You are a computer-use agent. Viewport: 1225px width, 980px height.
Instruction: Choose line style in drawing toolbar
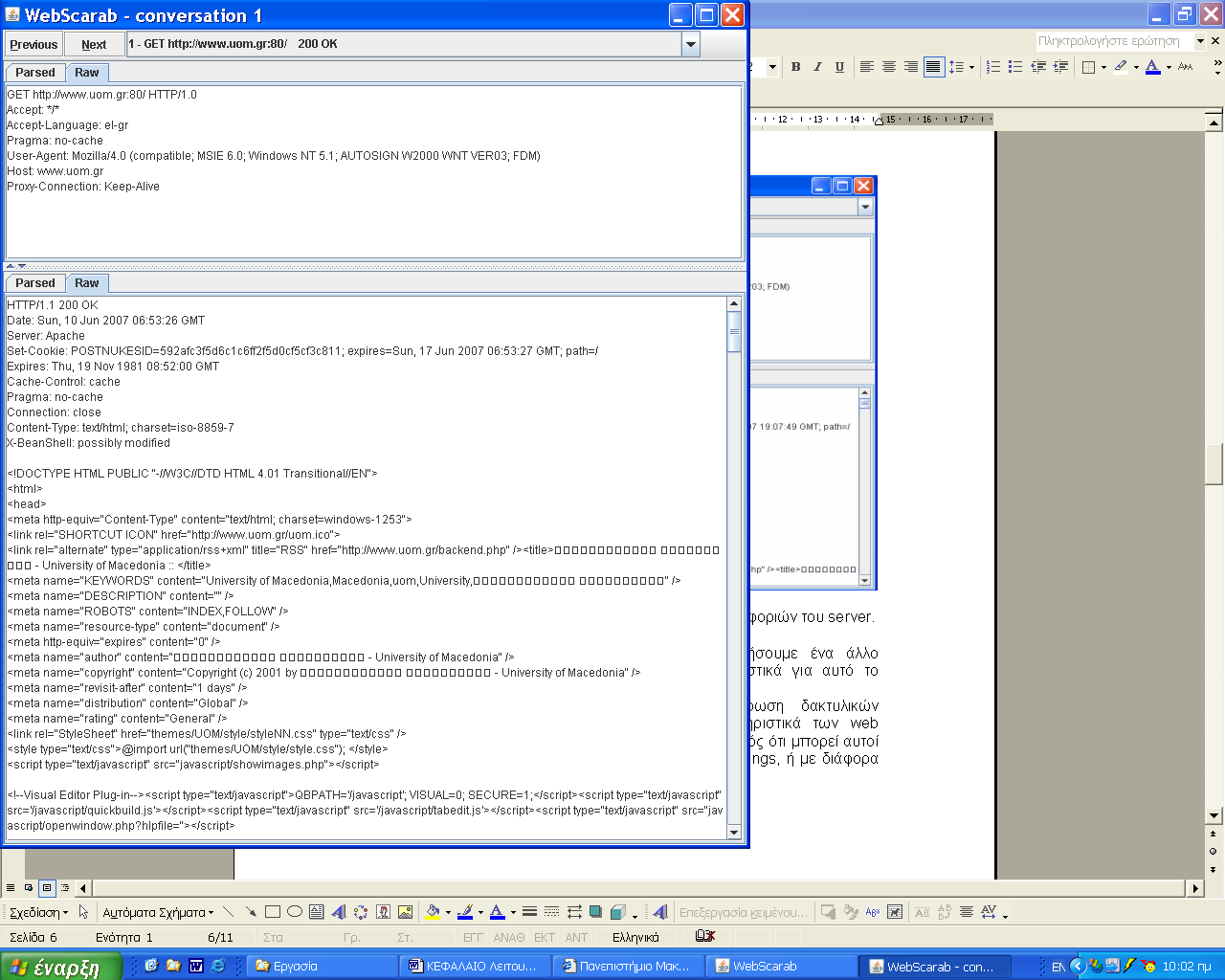point(529,912)
